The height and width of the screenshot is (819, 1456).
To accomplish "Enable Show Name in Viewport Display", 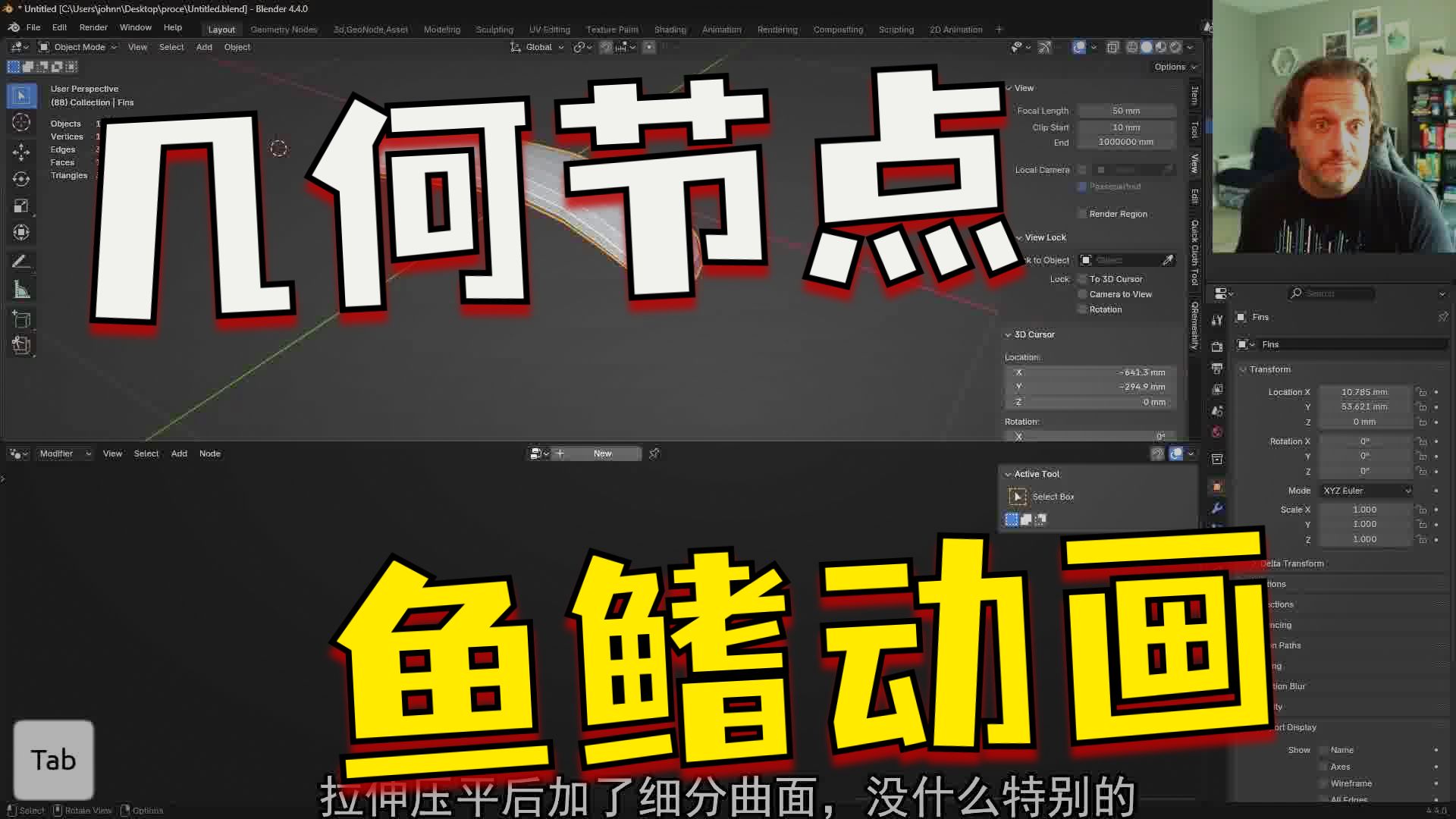I will (1323, 750).
